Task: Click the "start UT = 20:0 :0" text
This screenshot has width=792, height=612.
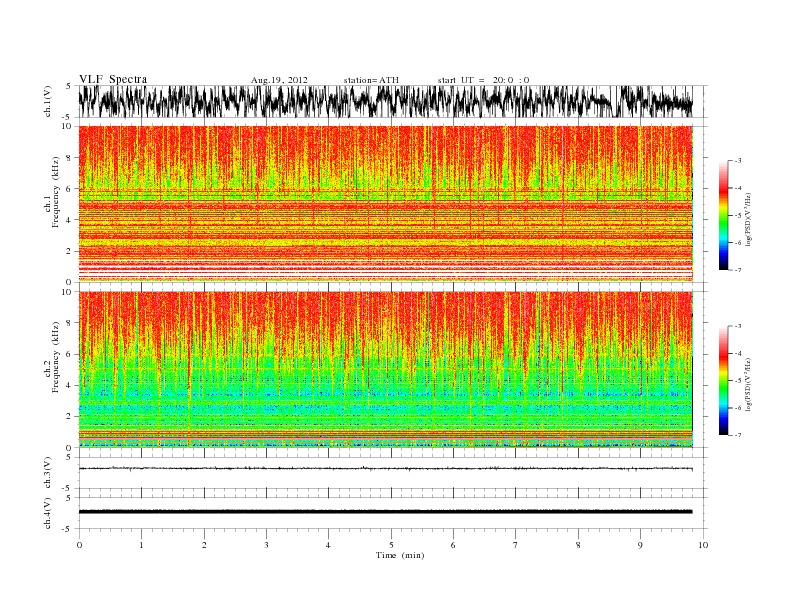Action: tap(483, 80)
